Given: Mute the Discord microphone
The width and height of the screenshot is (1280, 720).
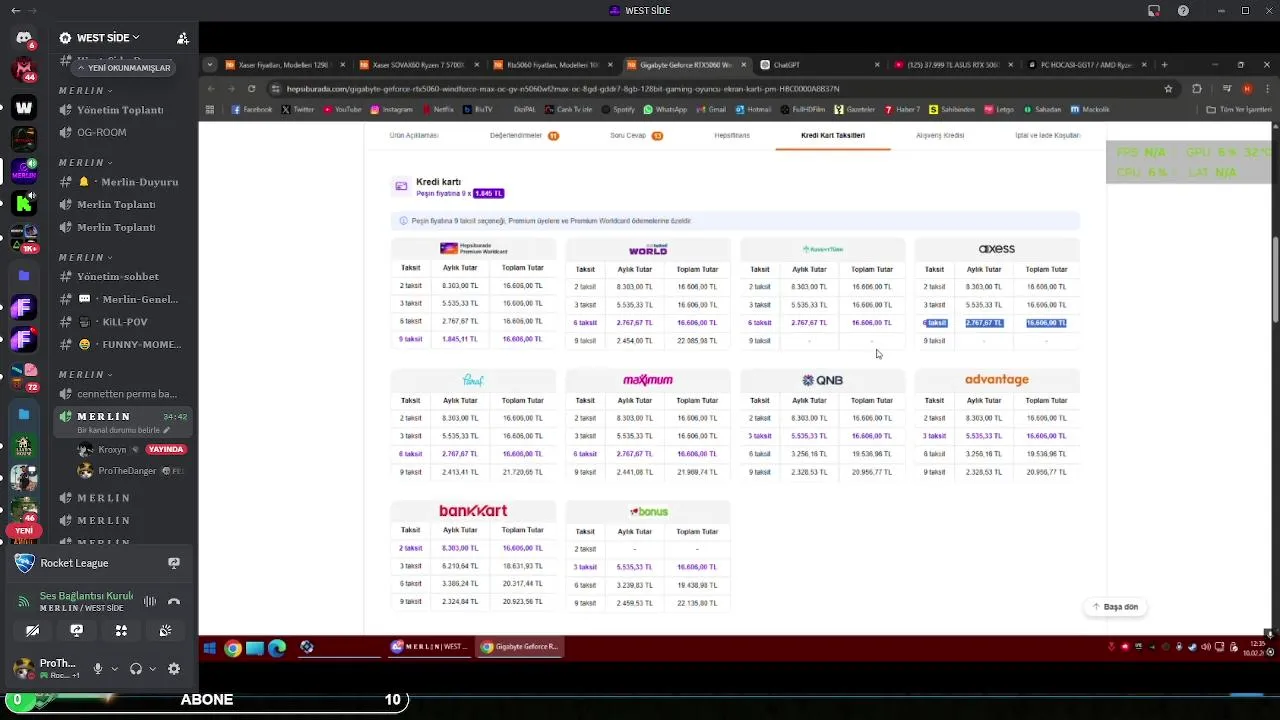Looking at the screenshot, I should (98, 668).
